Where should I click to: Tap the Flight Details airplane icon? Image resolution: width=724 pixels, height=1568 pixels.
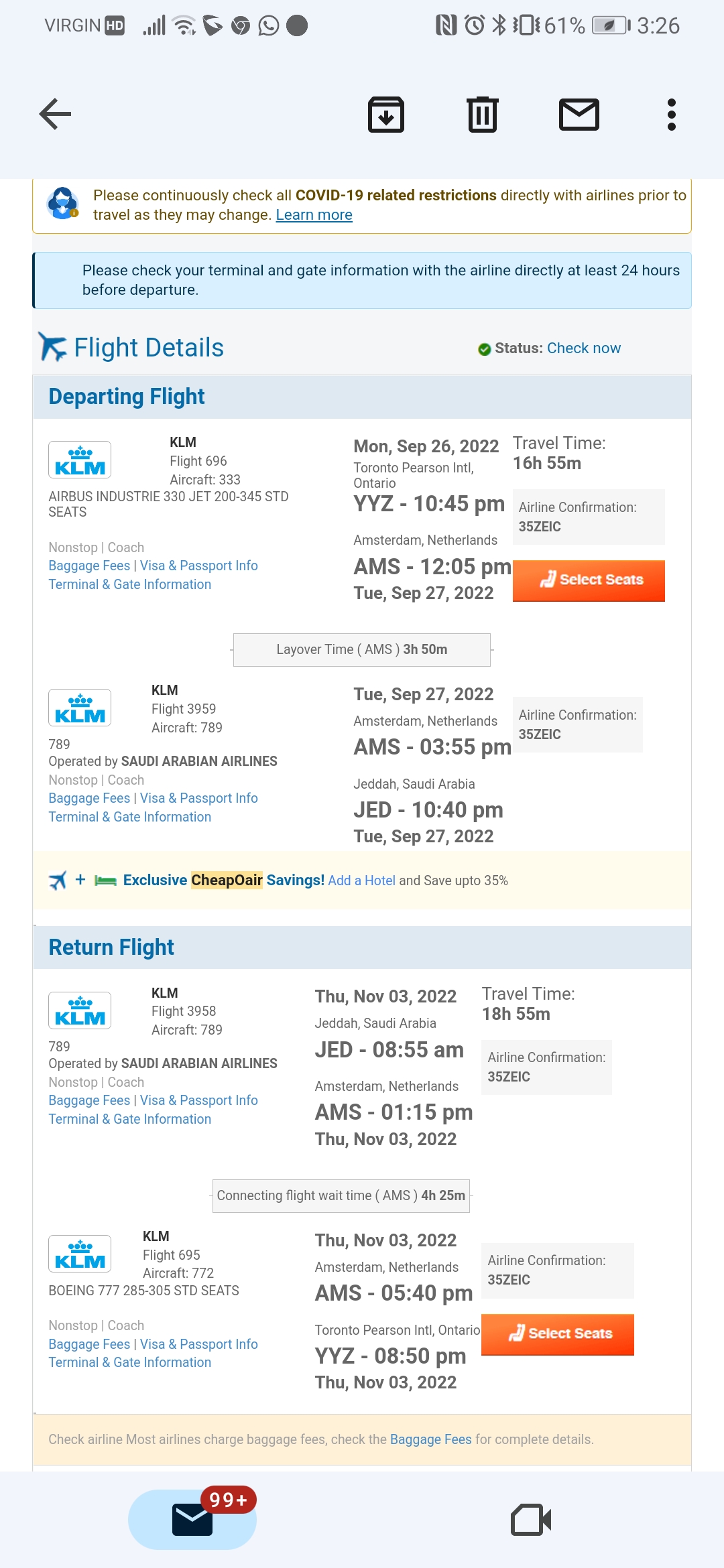[x=53, y=347]
